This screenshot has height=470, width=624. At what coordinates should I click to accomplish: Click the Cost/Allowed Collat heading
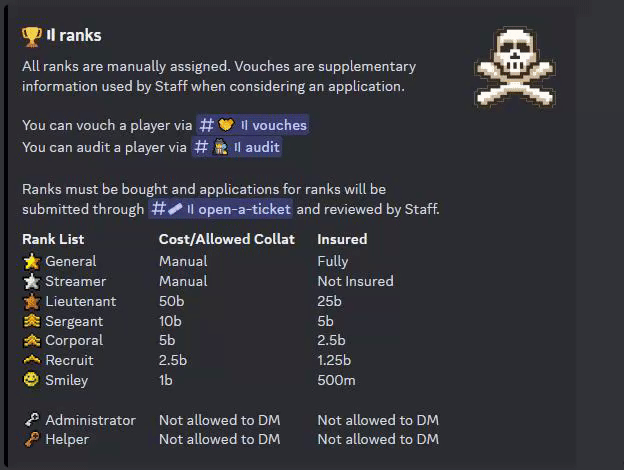coord(227,239)
